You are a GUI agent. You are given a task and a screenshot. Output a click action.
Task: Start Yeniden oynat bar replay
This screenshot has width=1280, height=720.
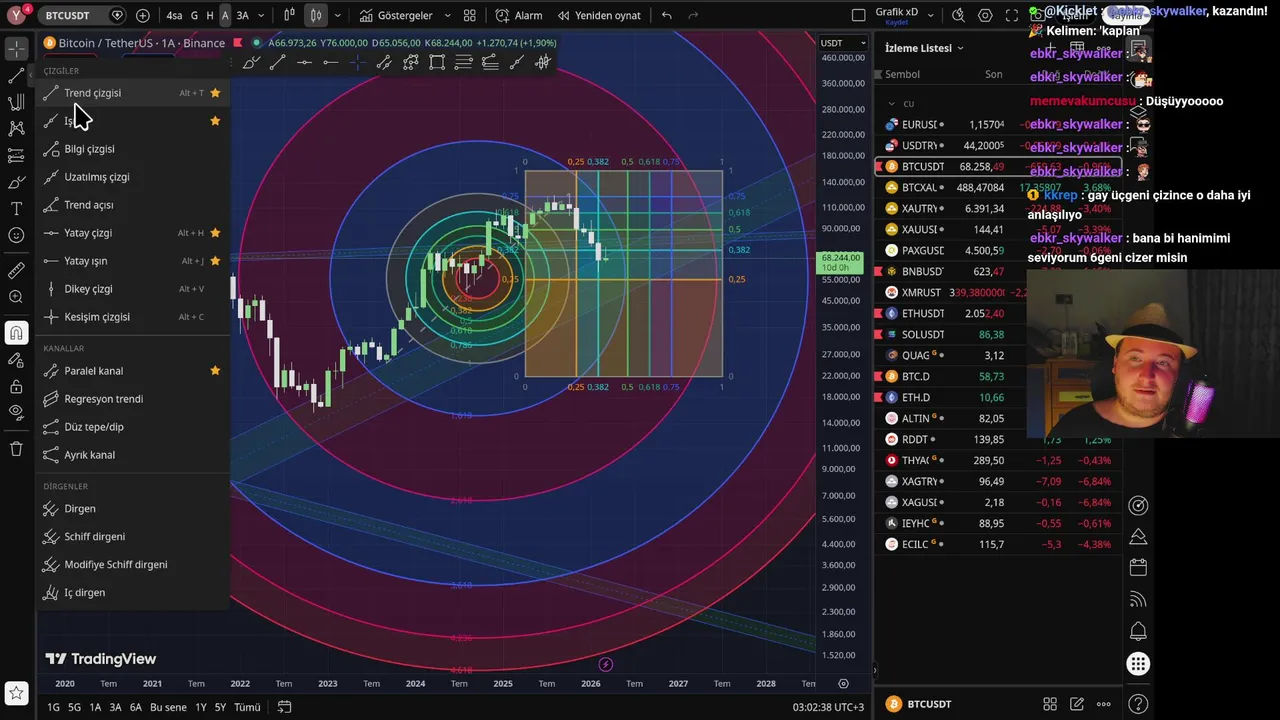pyautogui.click(x=599, y=15)
